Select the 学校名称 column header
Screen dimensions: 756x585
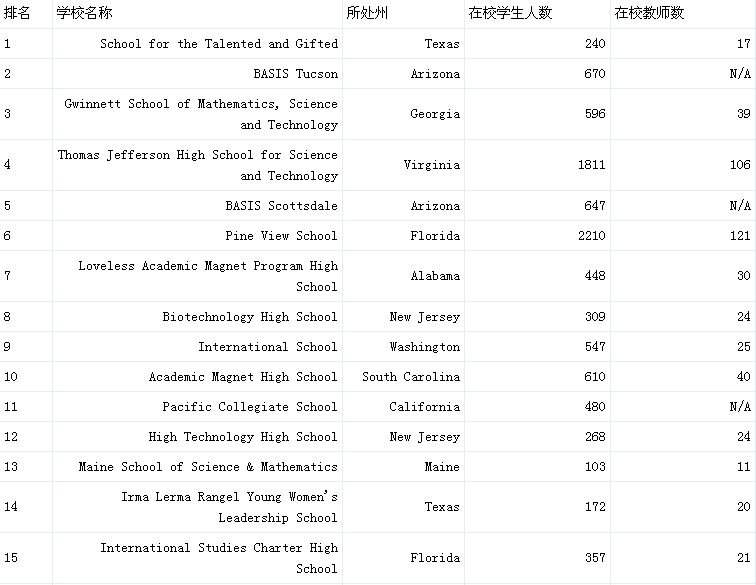pyautogui.click(x=84, y=13)
